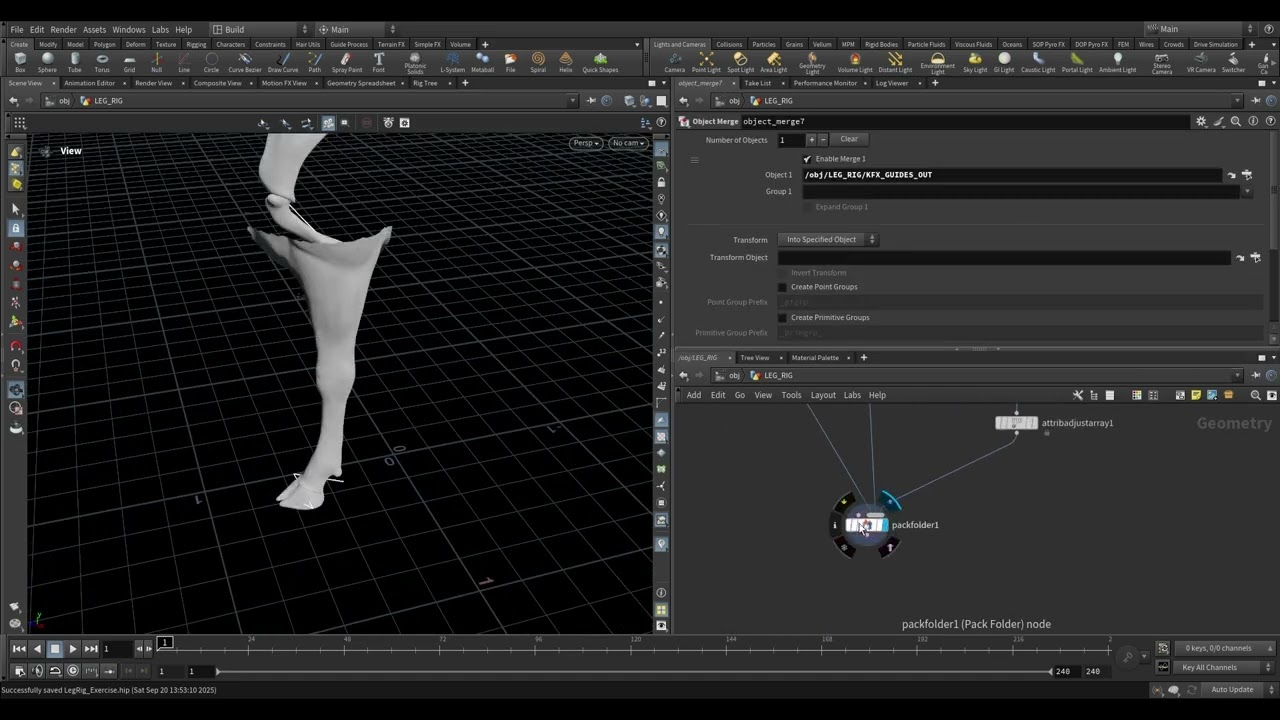This screenshot has height=720, width=1280.
Task: Enable the Create Primitive Groups checkbox
Action: (x=783, y=318)
